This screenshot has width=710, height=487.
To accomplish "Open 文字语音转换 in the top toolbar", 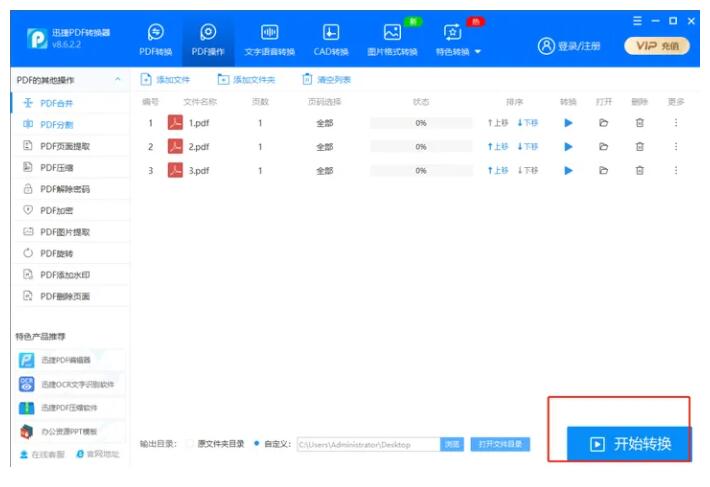I will point(270,40).
